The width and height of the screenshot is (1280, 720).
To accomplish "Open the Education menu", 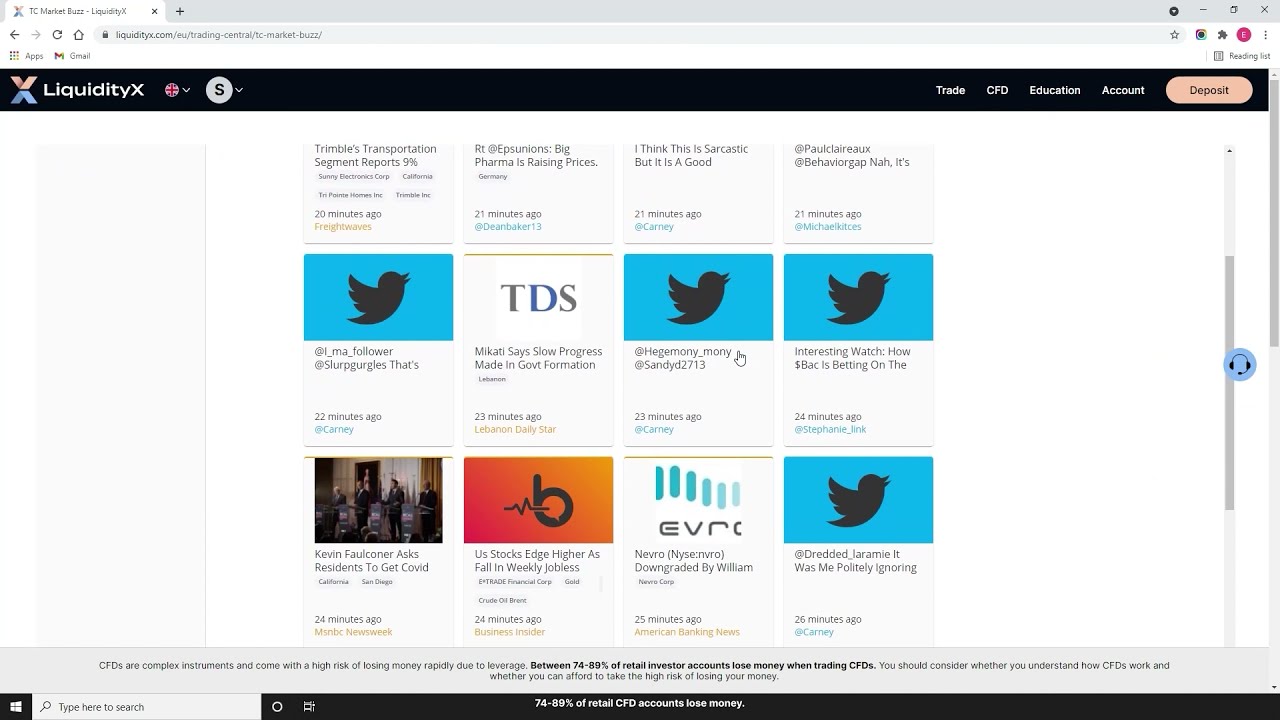I will 1055,90.
